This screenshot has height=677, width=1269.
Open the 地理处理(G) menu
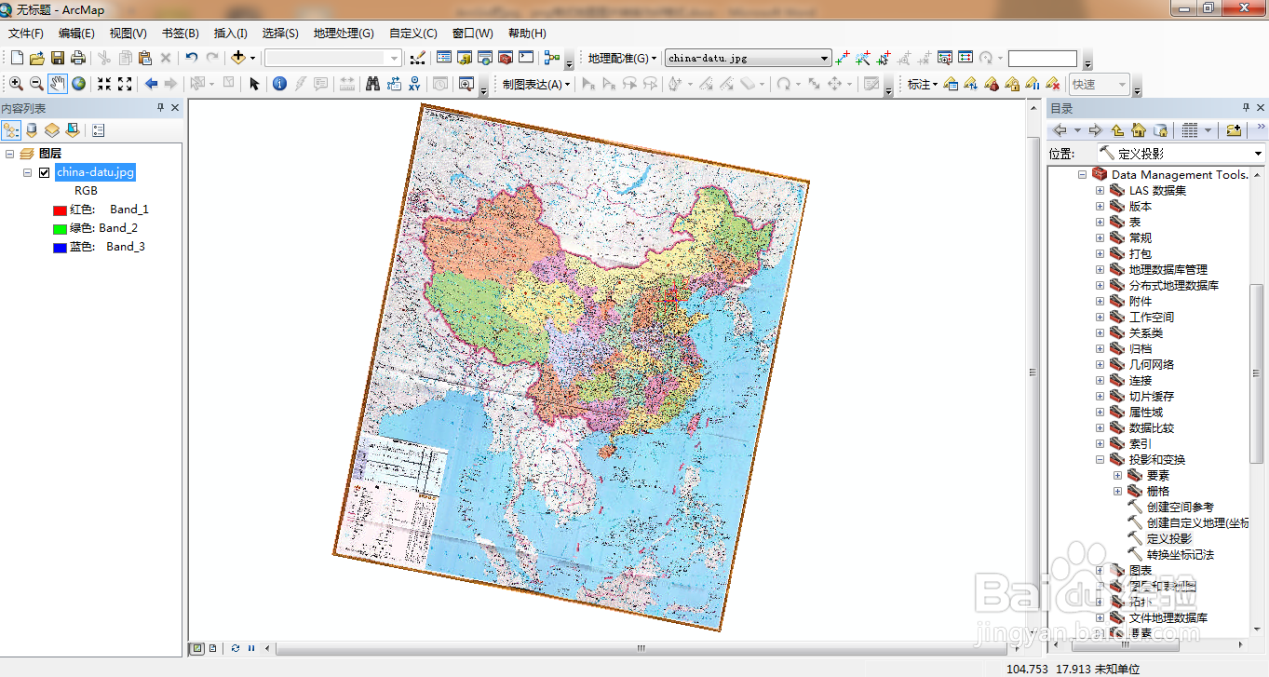[x=343, y=33]
